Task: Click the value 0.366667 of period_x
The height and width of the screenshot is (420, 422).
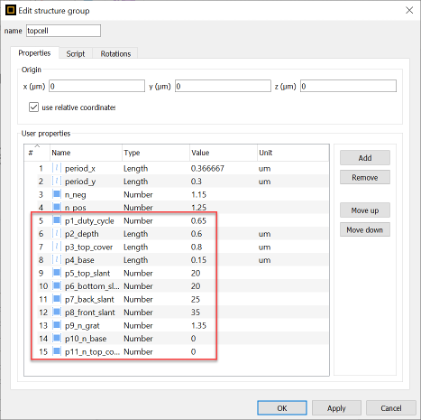Action: click(207, 168)
